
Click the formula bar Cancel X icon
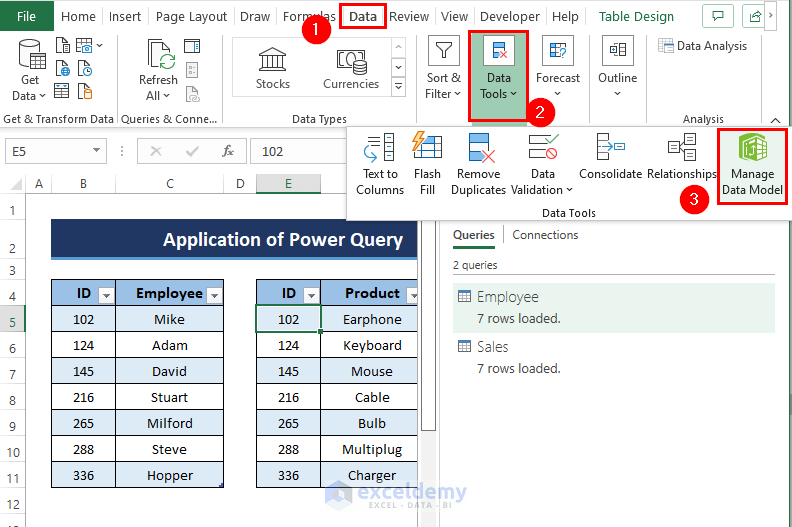coord(156,151)
